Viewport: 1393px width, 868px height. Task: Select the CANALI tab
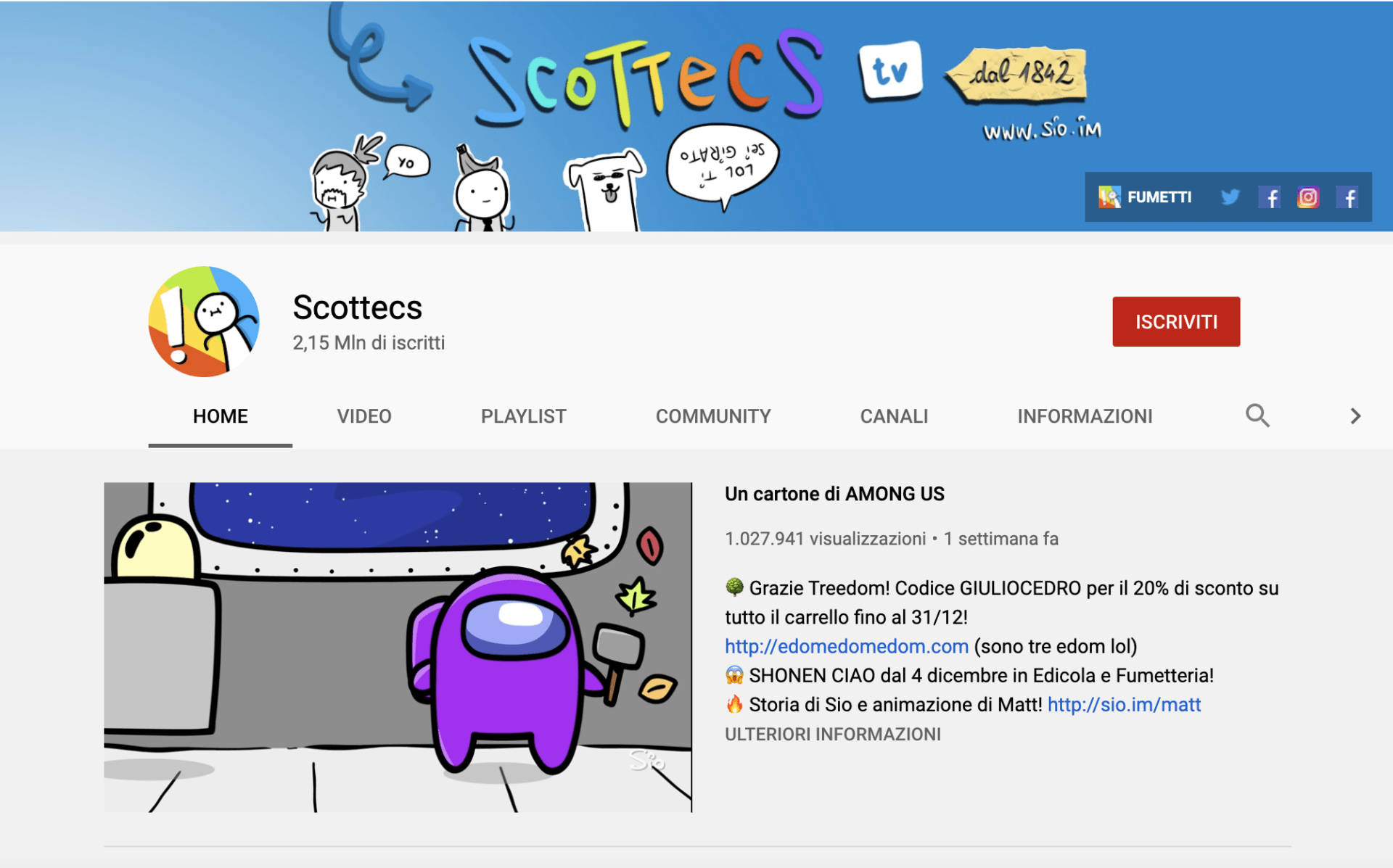(894, 416)
